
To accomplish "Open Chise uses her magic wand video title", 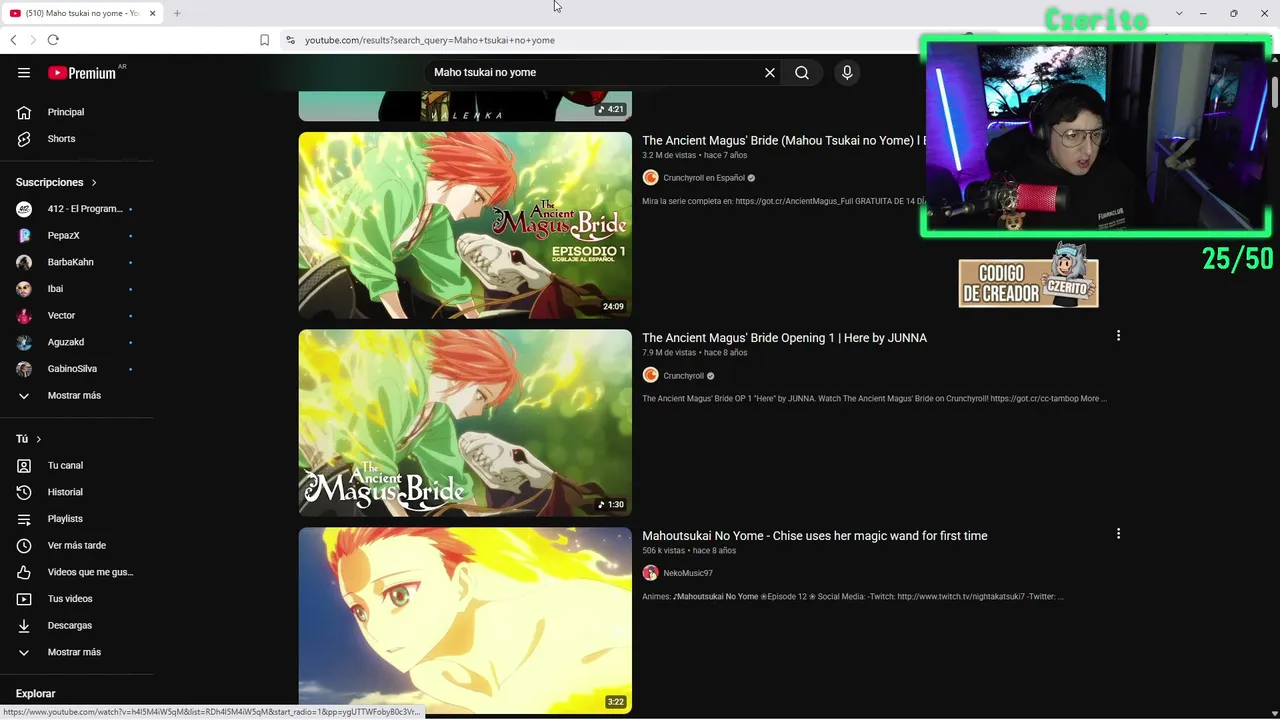I will click(x=814, y=536).
